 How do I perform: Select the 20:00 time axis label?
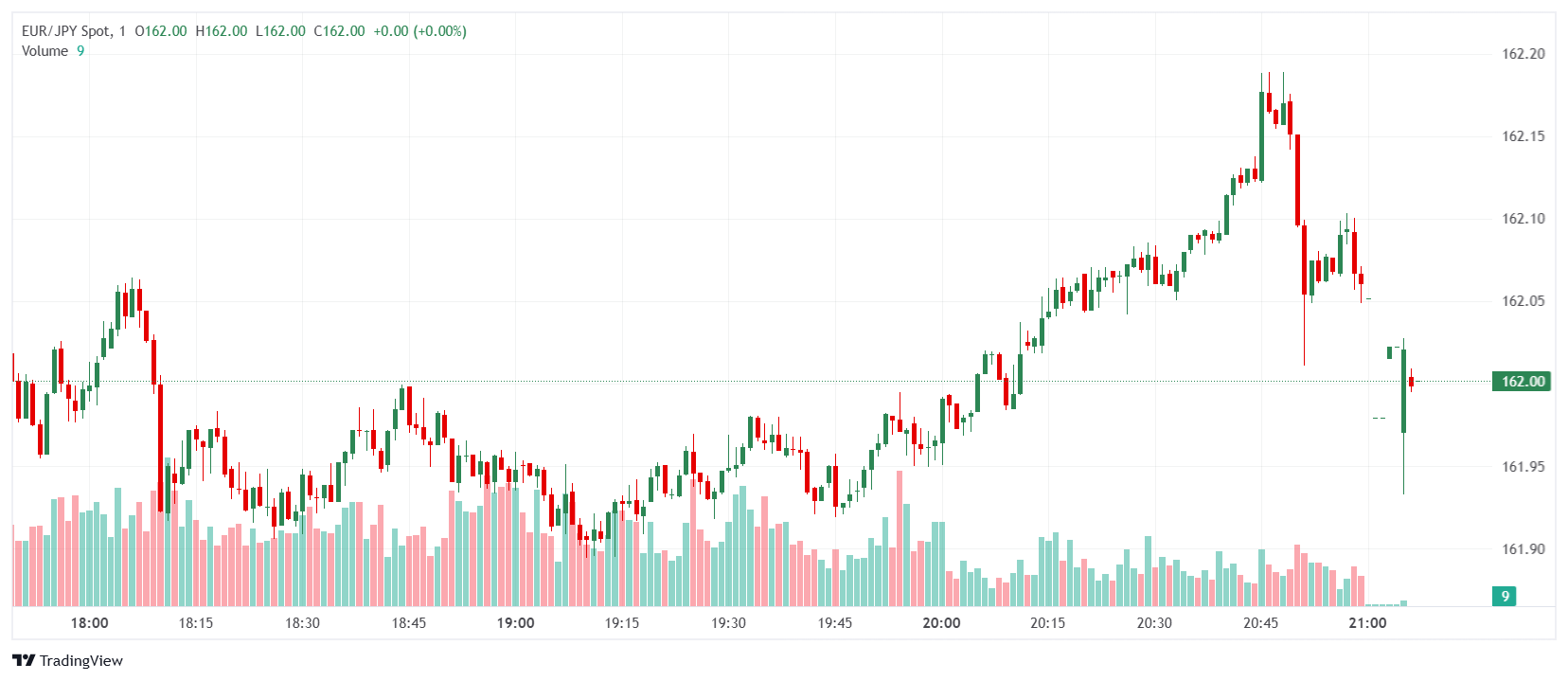tap(941, 623)
